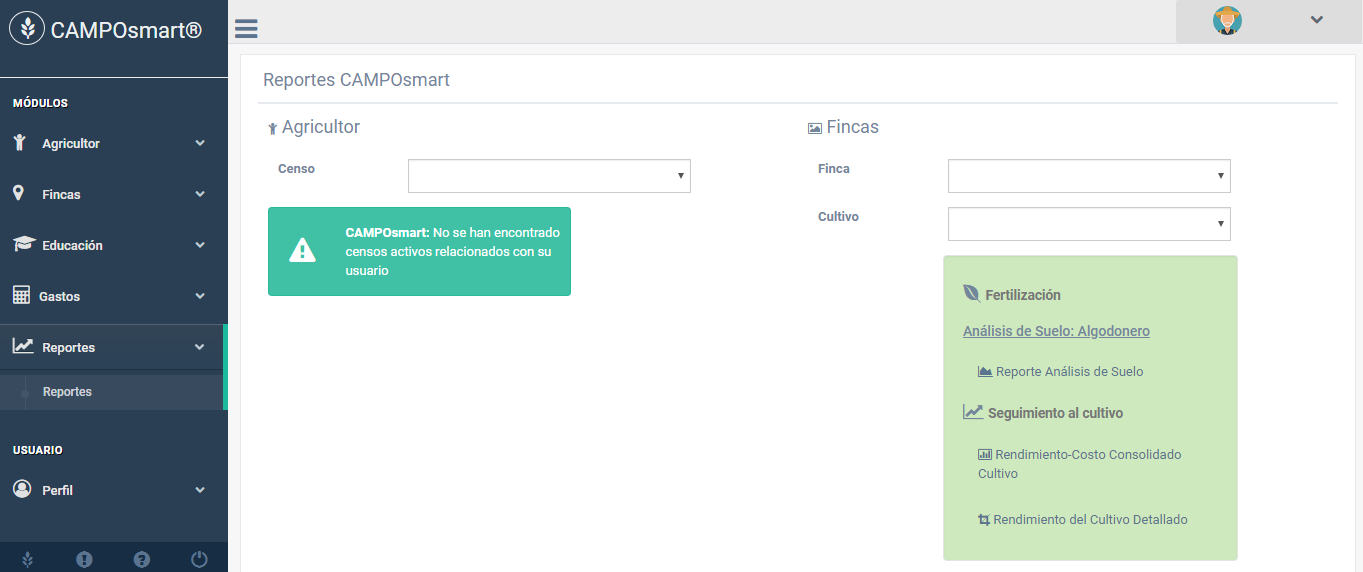Open the user account dropdown chevron
The height and width of the screenshot is (572, 1363).
[1317, 20]
